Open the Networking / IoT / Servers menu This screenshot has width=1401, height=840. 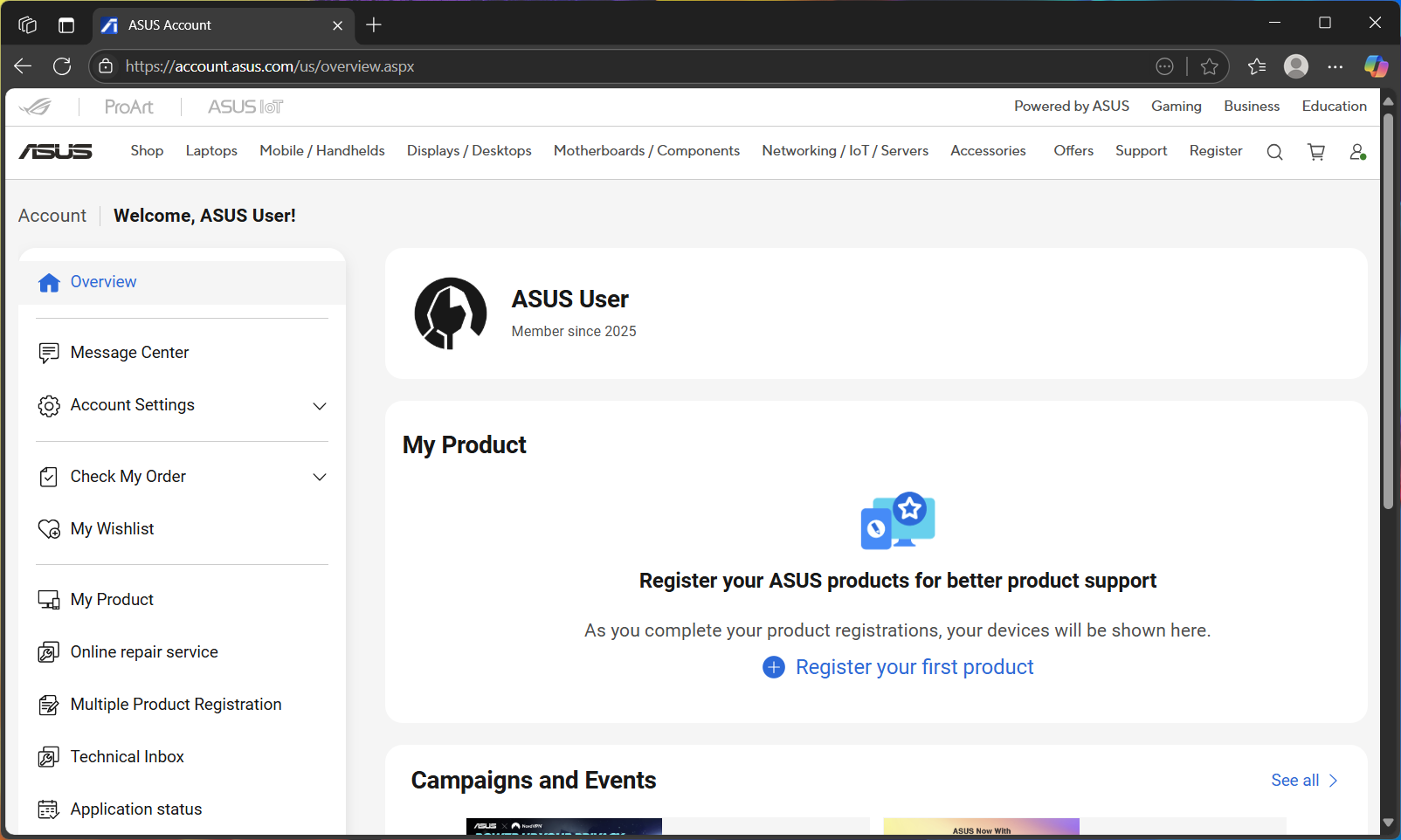pyautogui.click(x=845, y=151)
